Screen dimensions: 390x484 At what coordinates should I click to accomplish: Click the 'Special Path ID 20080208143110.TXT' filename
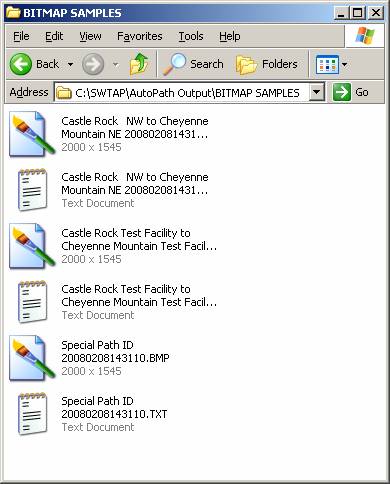[x=114, y=407]
